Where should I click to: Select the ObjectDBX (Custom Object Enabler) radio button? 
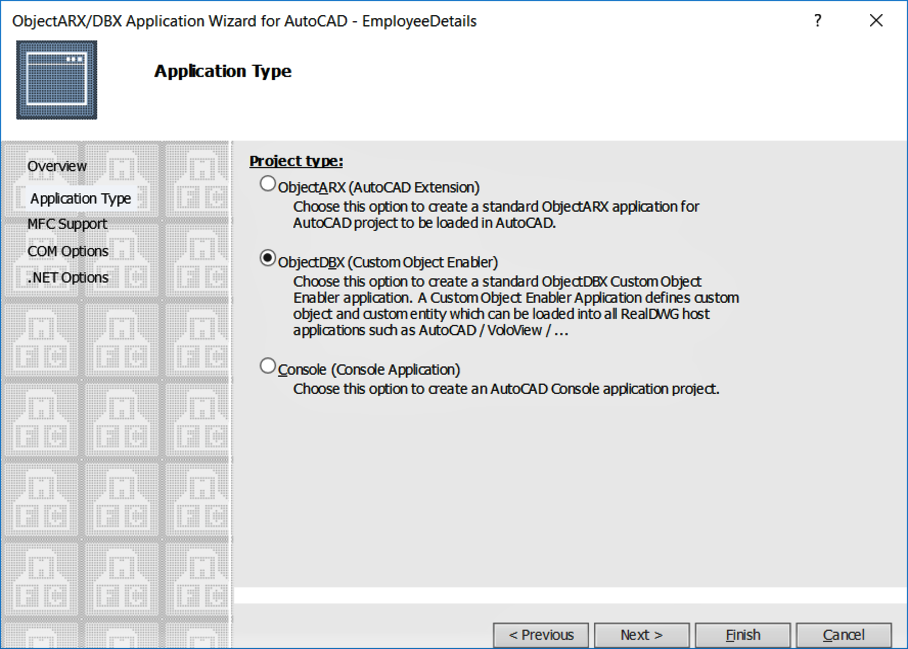click(267, 258)
